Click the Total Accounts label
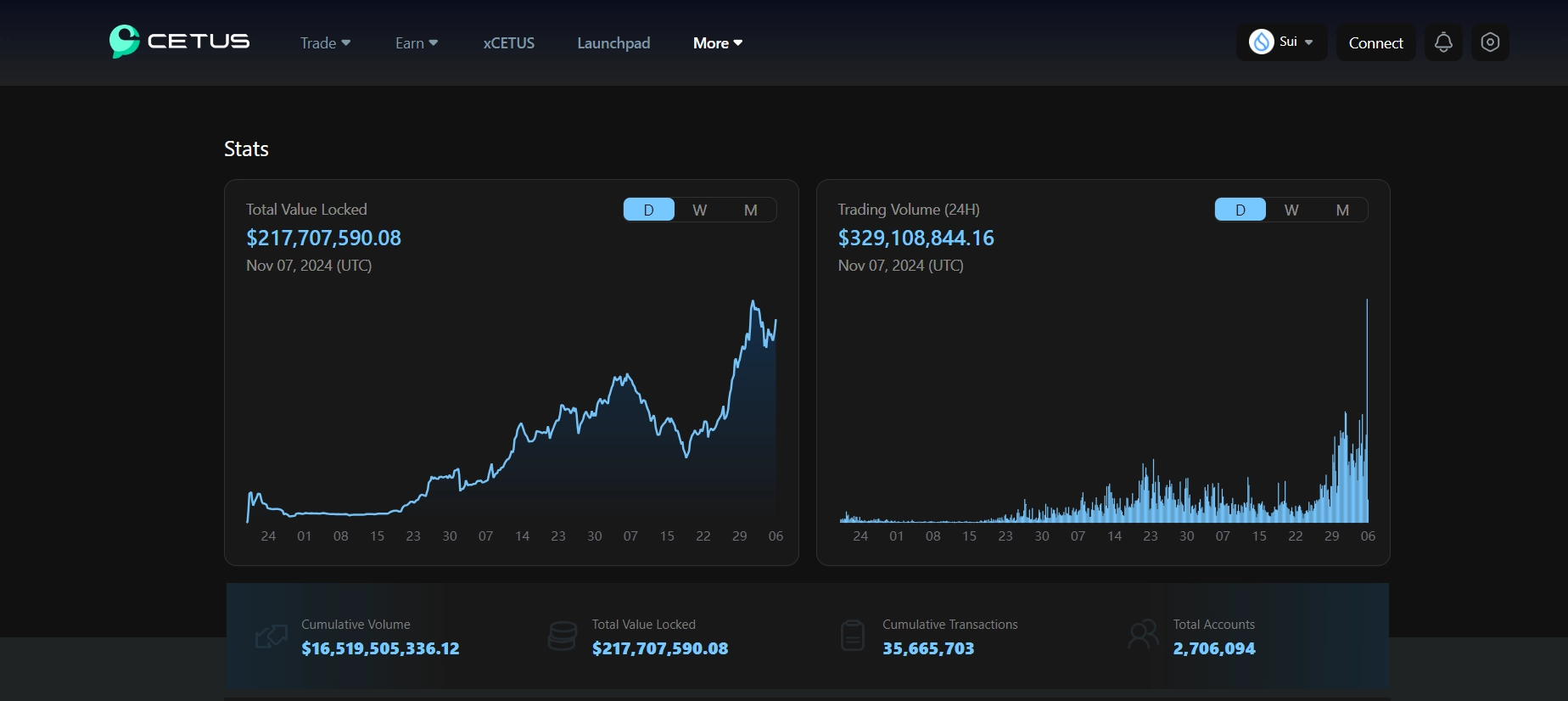Viewport: 1568px width, 701px height. click(1214, 625)
